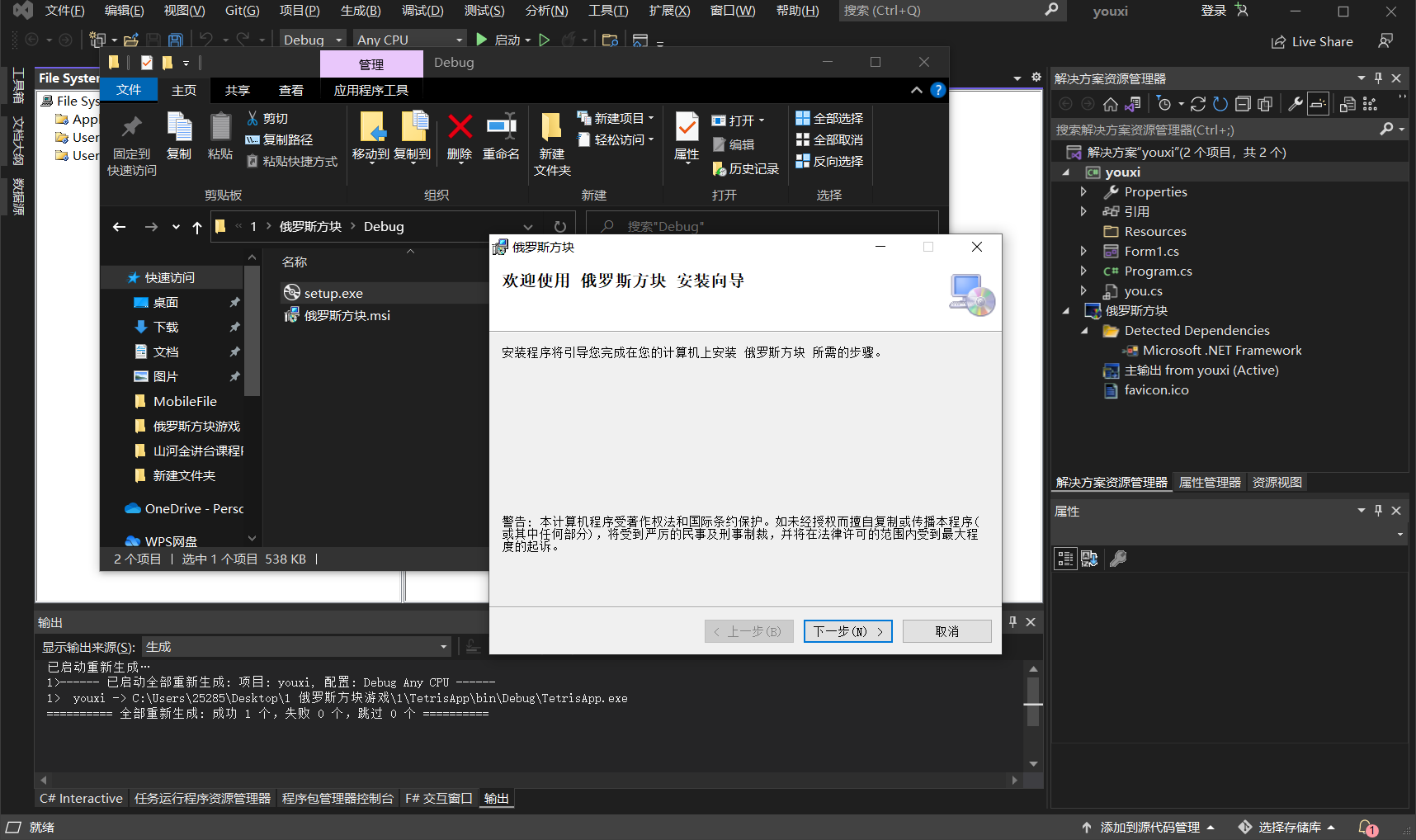
Task: Click the History (历史记录) icon in Explorer ribbon
Action: tap(719, 168)
